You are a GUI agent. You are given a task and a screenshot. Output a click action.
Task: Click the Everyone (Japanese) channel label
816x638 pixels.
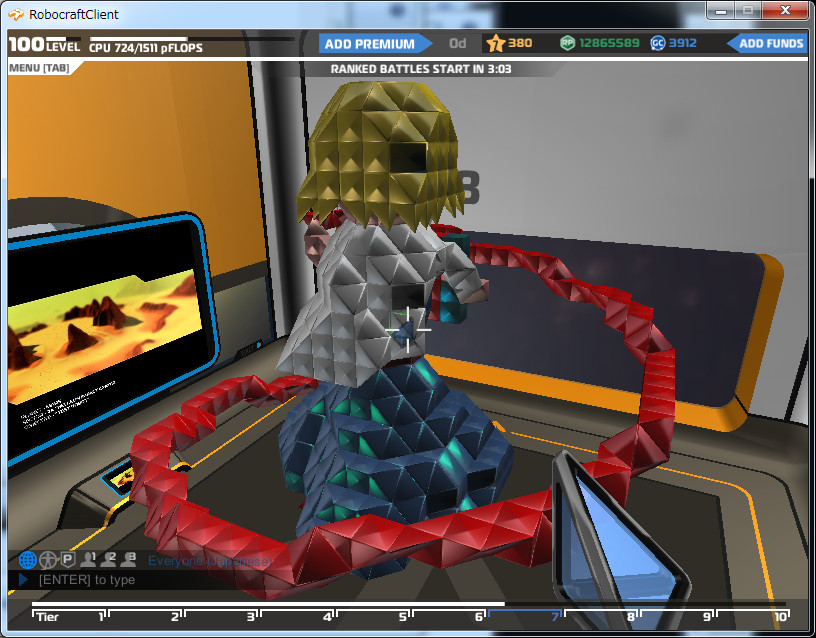(x=209, y=561)
